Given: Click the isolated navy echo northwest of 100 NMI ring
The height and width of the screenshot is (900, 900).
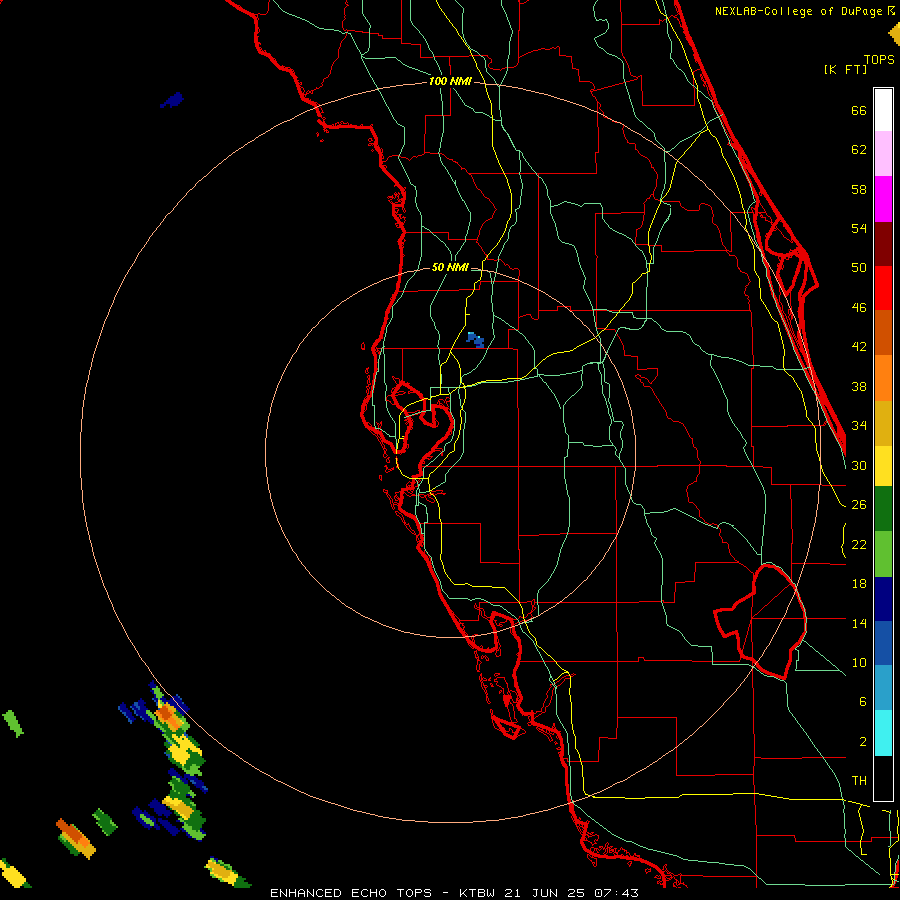Looking at the screenshot, I should point(172,100).
